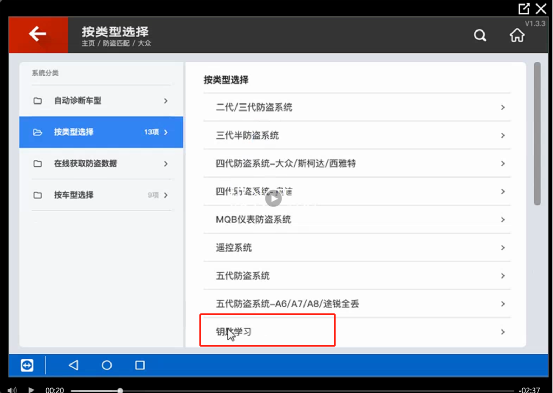Go to home via house icon

[517, 35]
